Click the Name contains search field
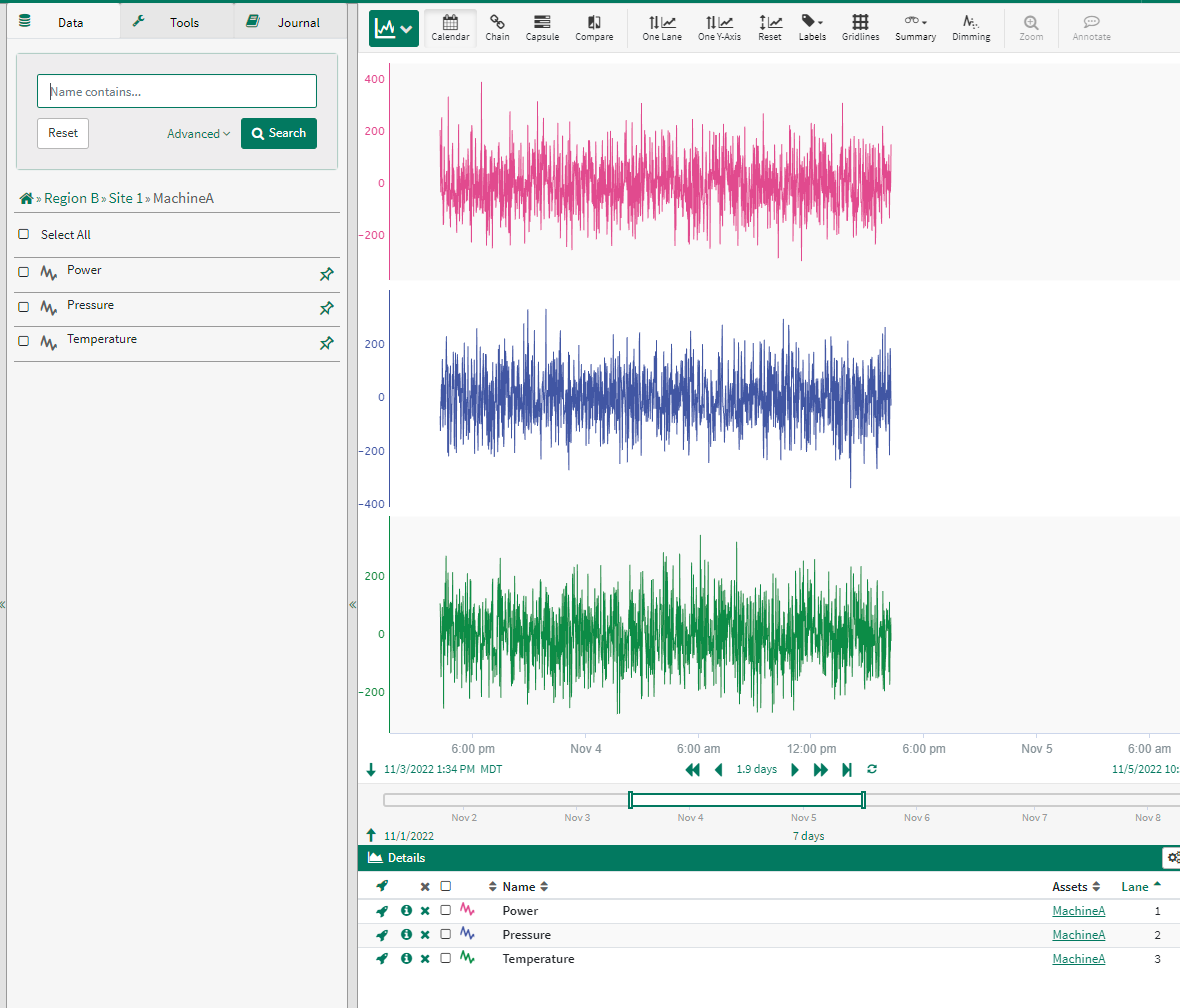The width and height of the screenshot is (1180, 1008). point(177,91)
